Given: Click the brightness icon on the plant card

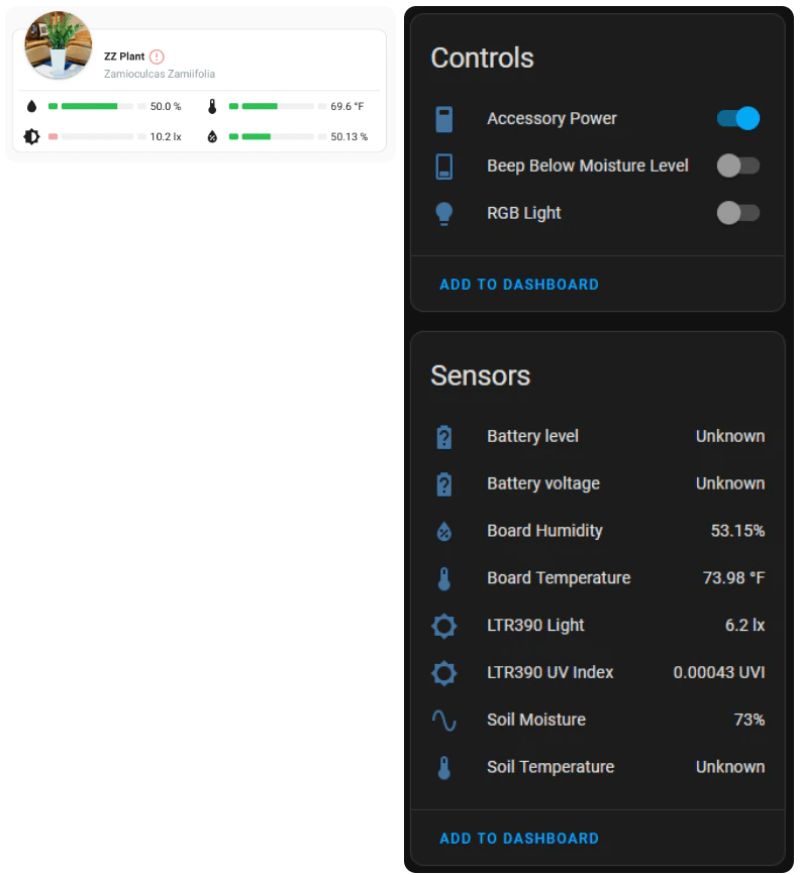Looking at the screenshot, I should click(31, 136).
